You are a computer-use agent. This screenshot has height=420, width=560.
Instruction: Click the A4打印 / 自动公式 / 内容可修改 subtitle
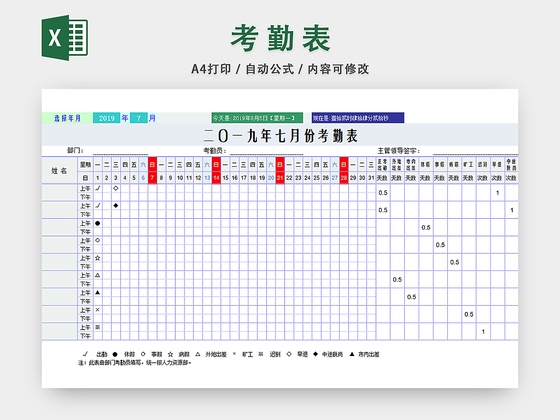point(280,69)
